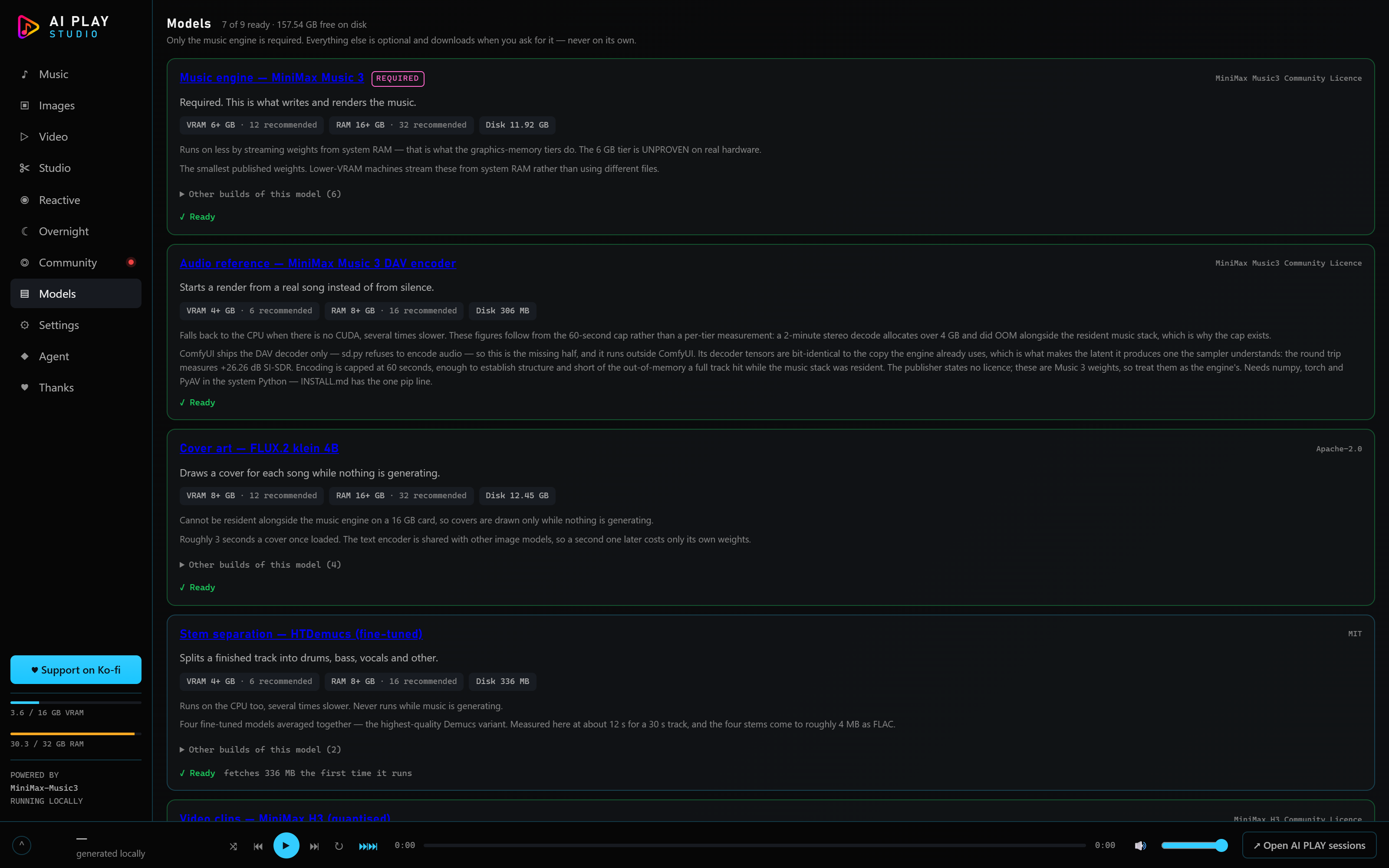Click the blue double fast-forward icon

[369, 845]
